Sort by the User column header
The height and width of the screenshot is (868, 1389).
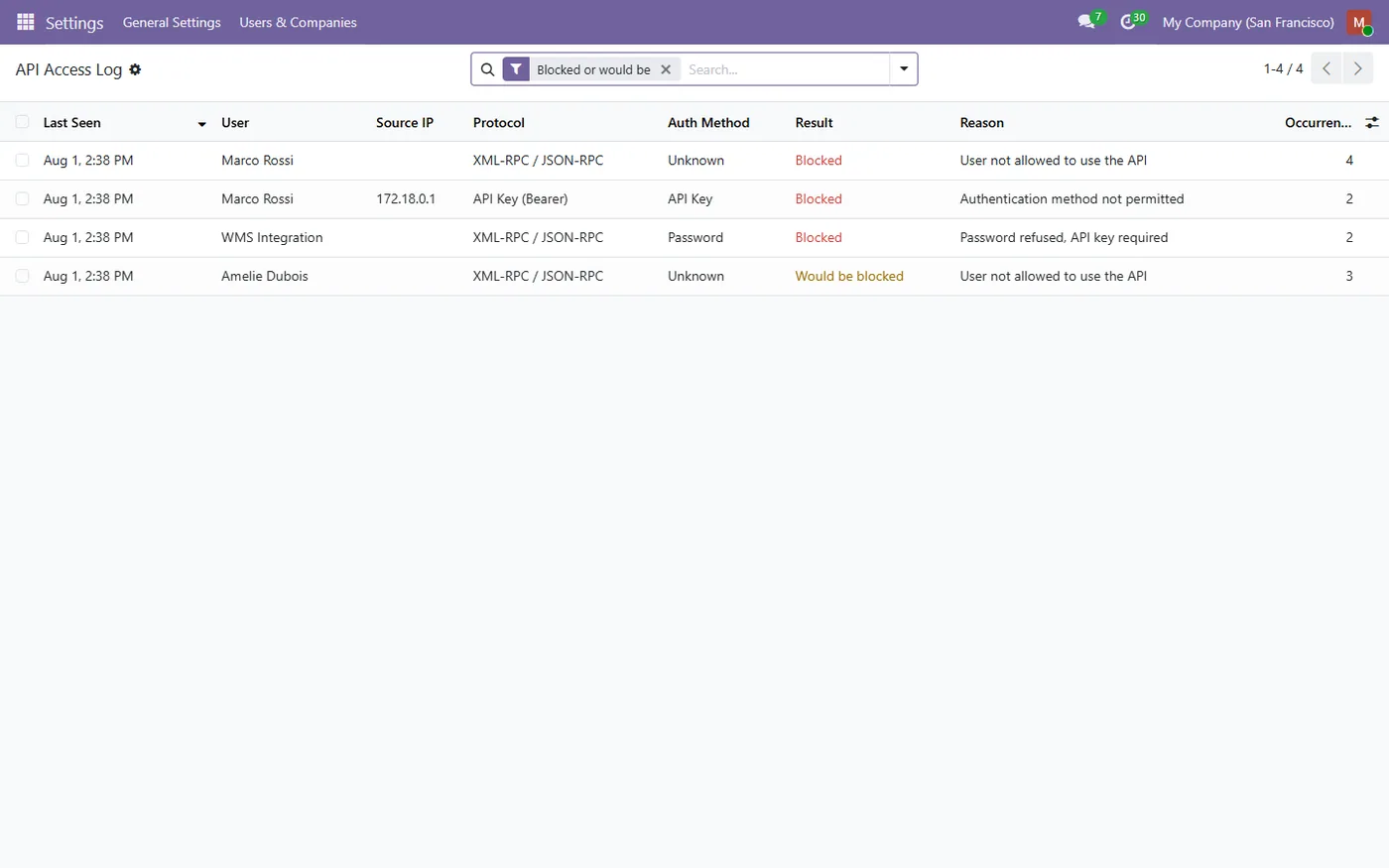coord(235,123)
